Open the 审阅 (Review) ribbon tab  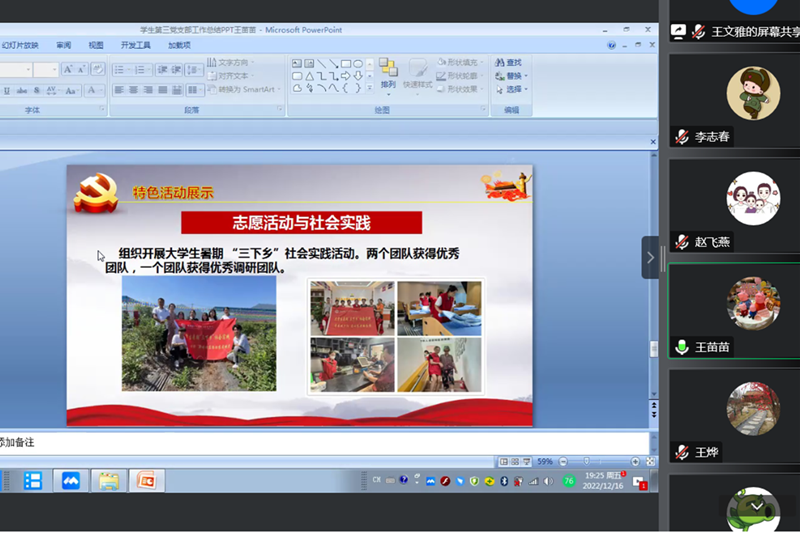[x=63, y=45]
